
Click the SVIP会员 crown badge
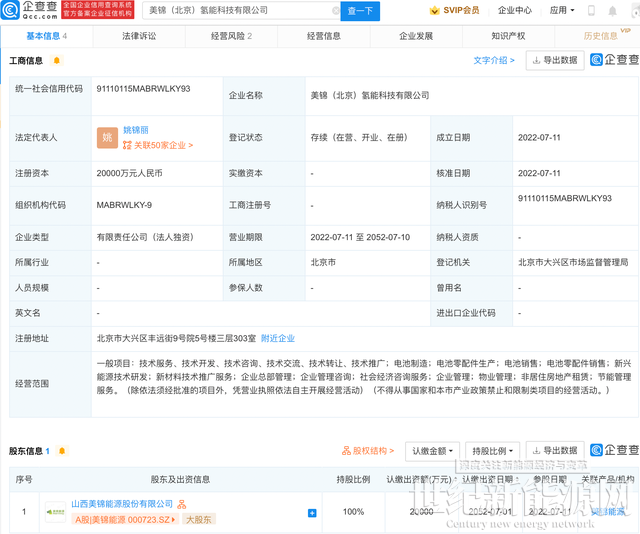(x=454, y=10)
